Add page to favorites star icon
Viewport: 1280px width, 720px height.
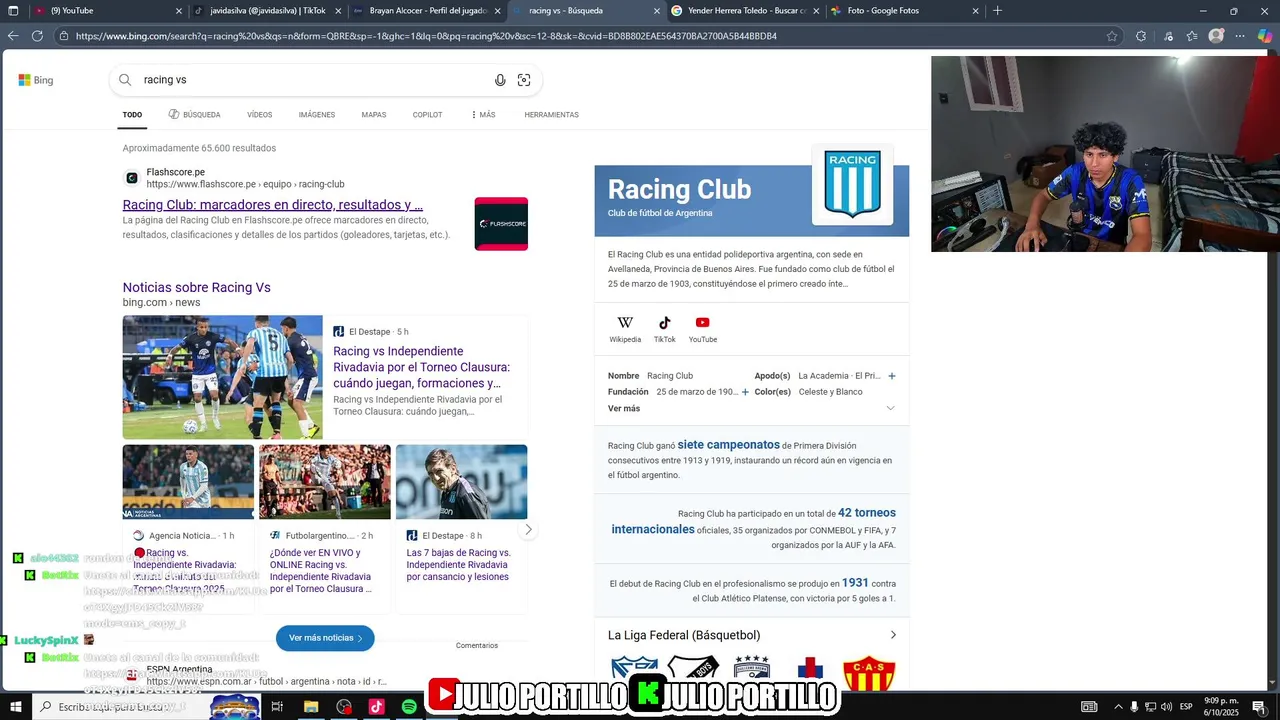[1112, 36]
